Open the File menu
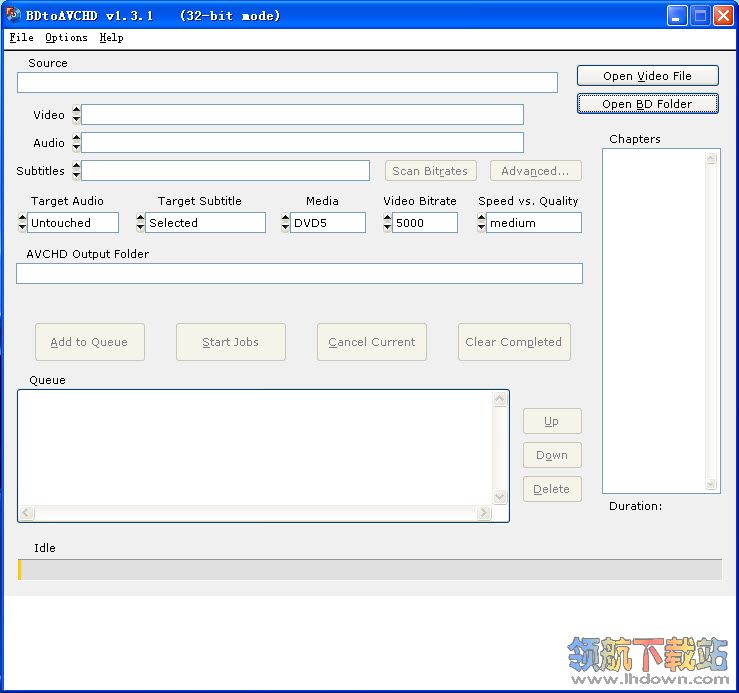The image size is (739, 693). click(x=21, y=38)
